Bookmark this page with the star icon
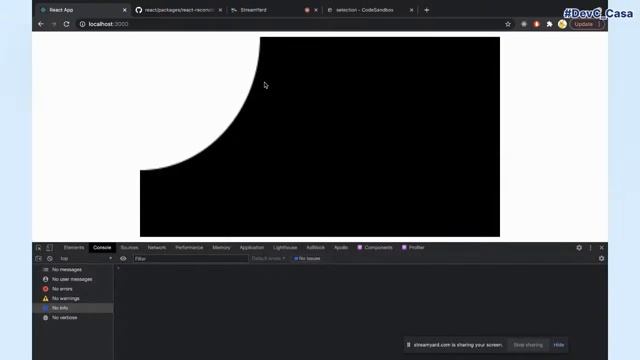The width and height of the screenshot is (640, 360). coord(508,24)
